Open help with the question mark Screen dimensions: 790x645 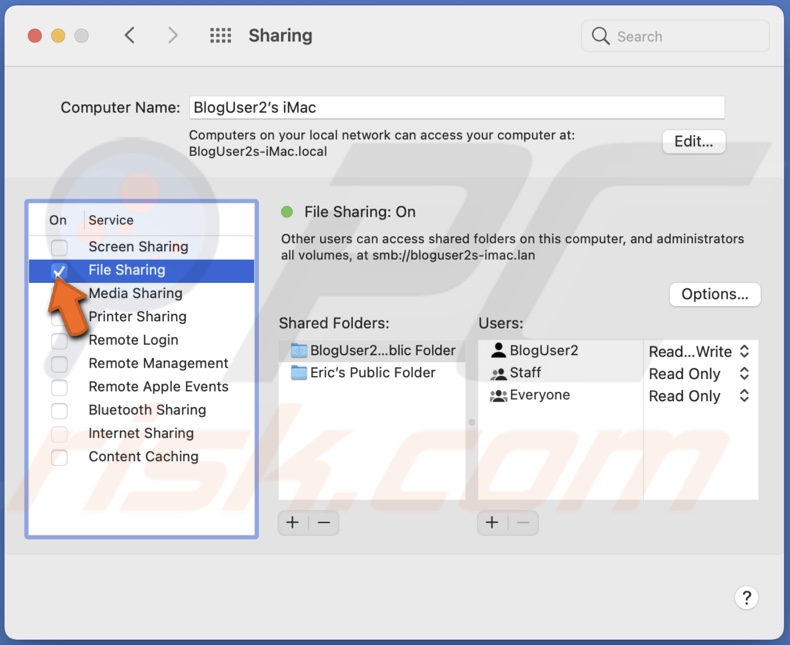point(746,598)
